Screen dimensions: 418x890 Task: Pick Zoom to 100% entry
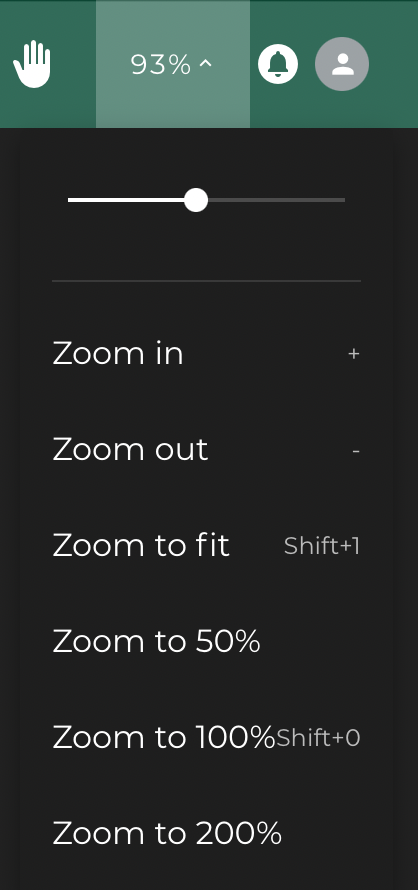[206, 737]
